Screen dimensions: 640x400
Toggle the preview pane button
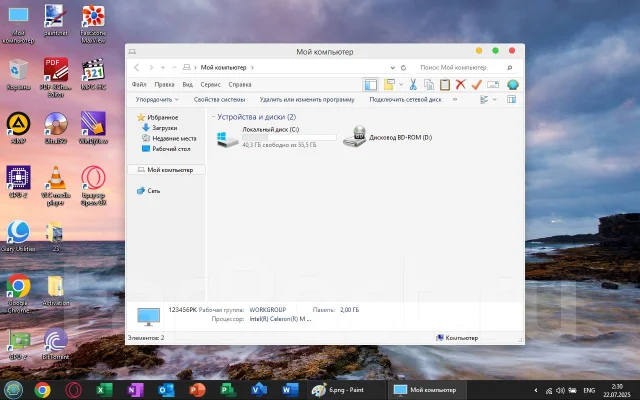point(511,100)
